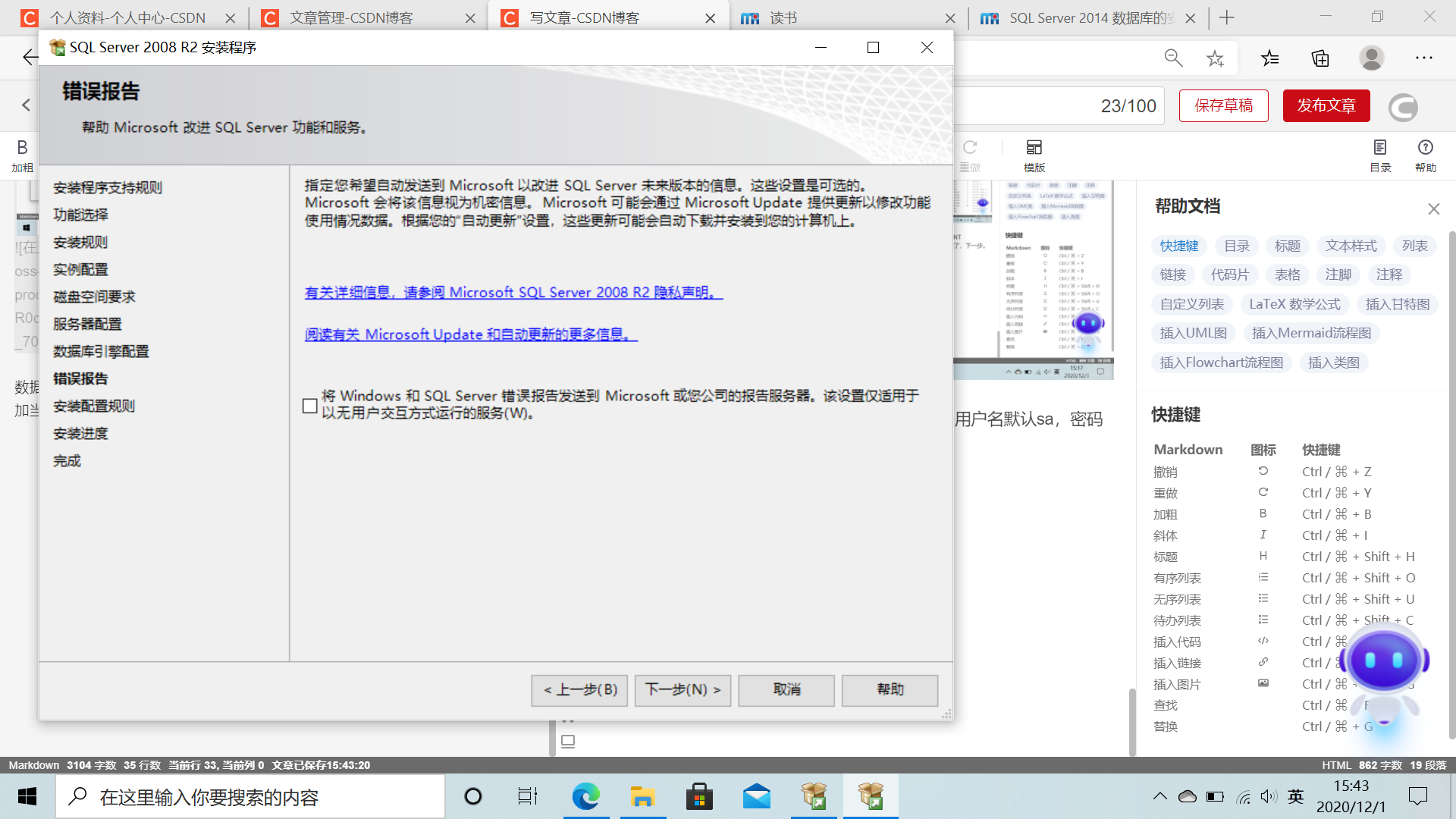
Task: Open a new browser tab with plus icon
Action: [1227, 18]
